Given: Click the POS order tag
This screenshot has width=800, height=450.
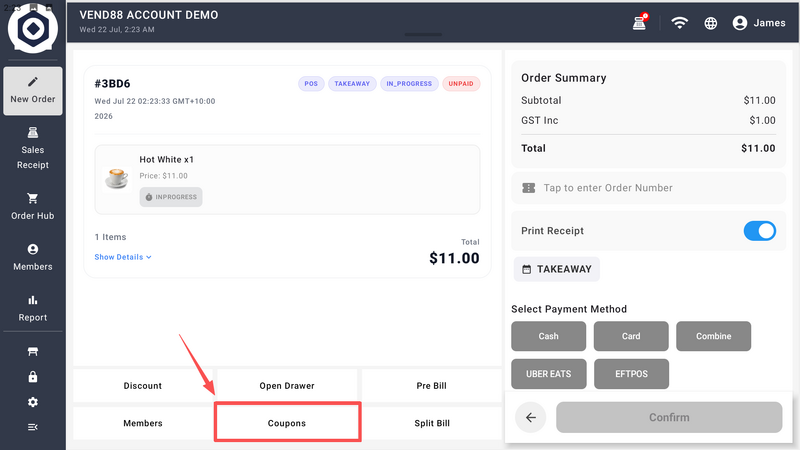Looking at the screenshot, I should click(x=311, y=84).
